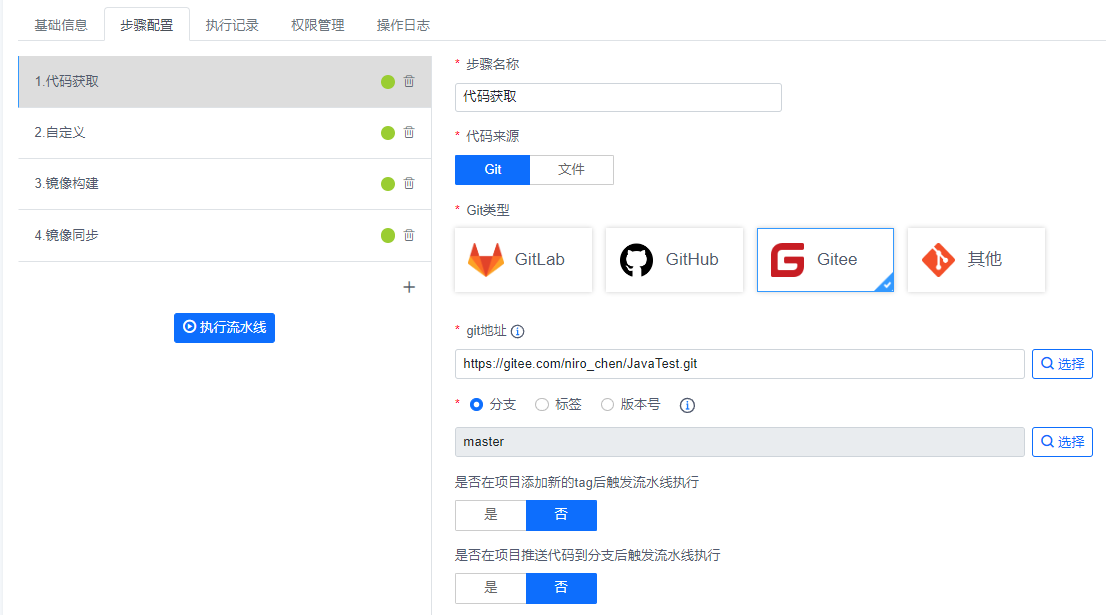
Task: Click the info icon next to git地址
Action: 518,331
